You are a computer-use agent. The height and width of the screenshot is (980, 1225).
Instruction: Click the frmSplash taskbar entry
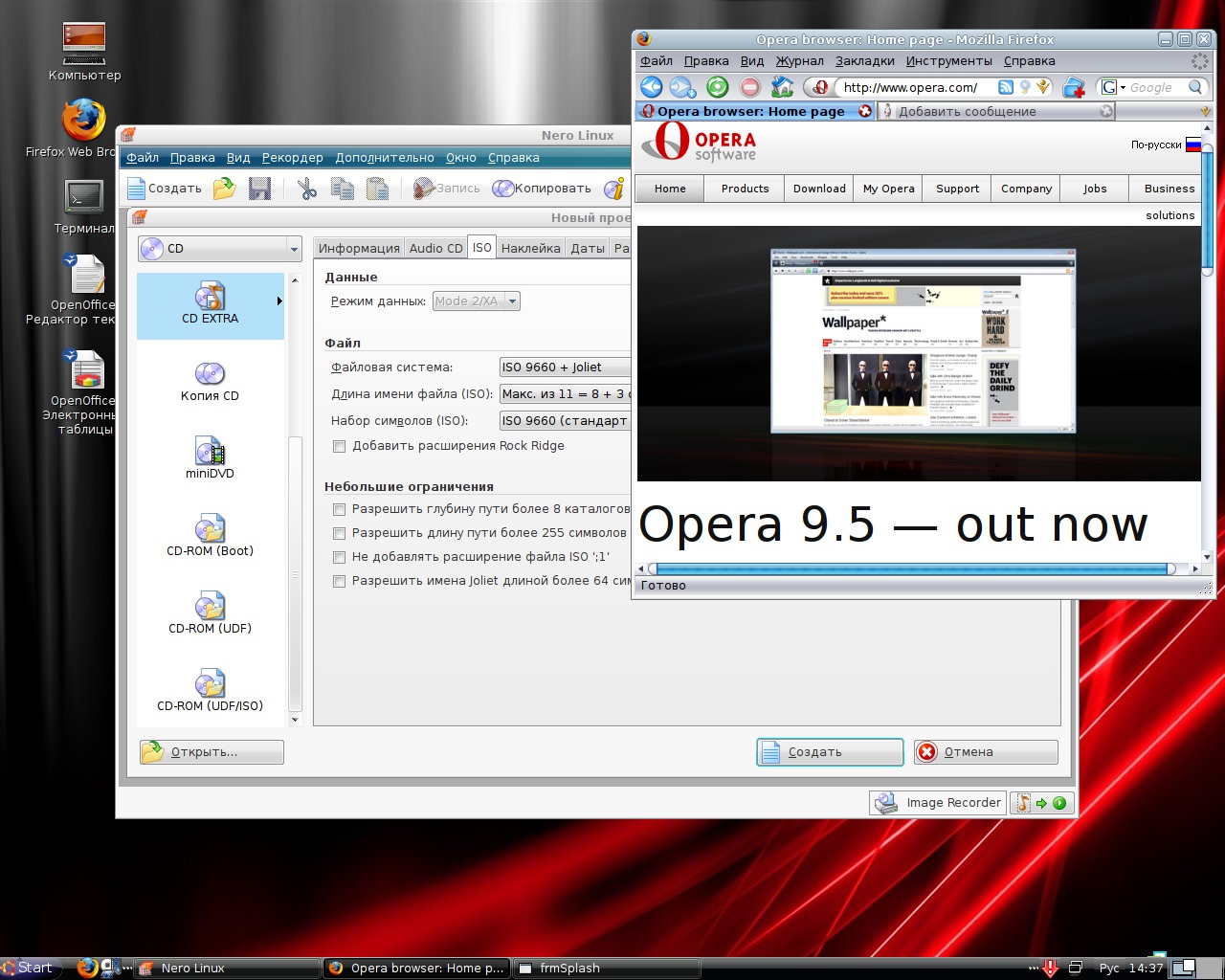point(607,968)
